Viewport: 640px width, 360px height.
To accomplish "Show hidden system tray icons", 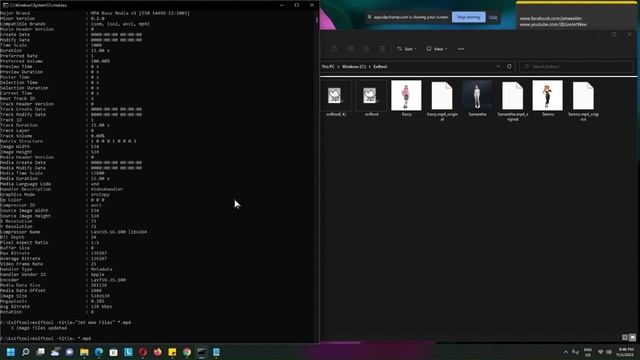I will coord(566,352).
